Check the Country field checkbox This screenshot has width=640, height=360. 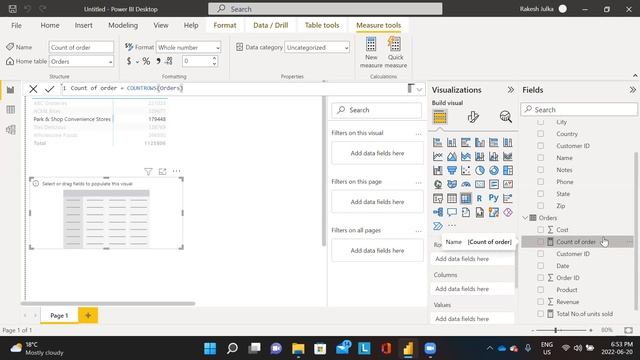[540, 134]
